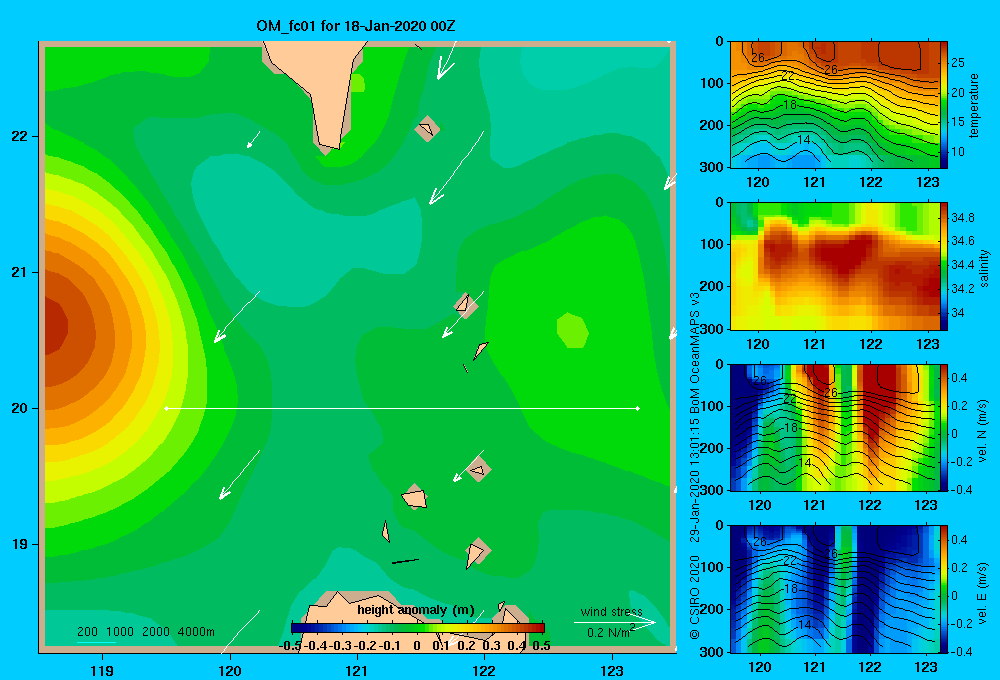Click the wind stress reference arrow
Image resolution: width=1000 pixels, height=680 pixels.
tap(615, 623)
